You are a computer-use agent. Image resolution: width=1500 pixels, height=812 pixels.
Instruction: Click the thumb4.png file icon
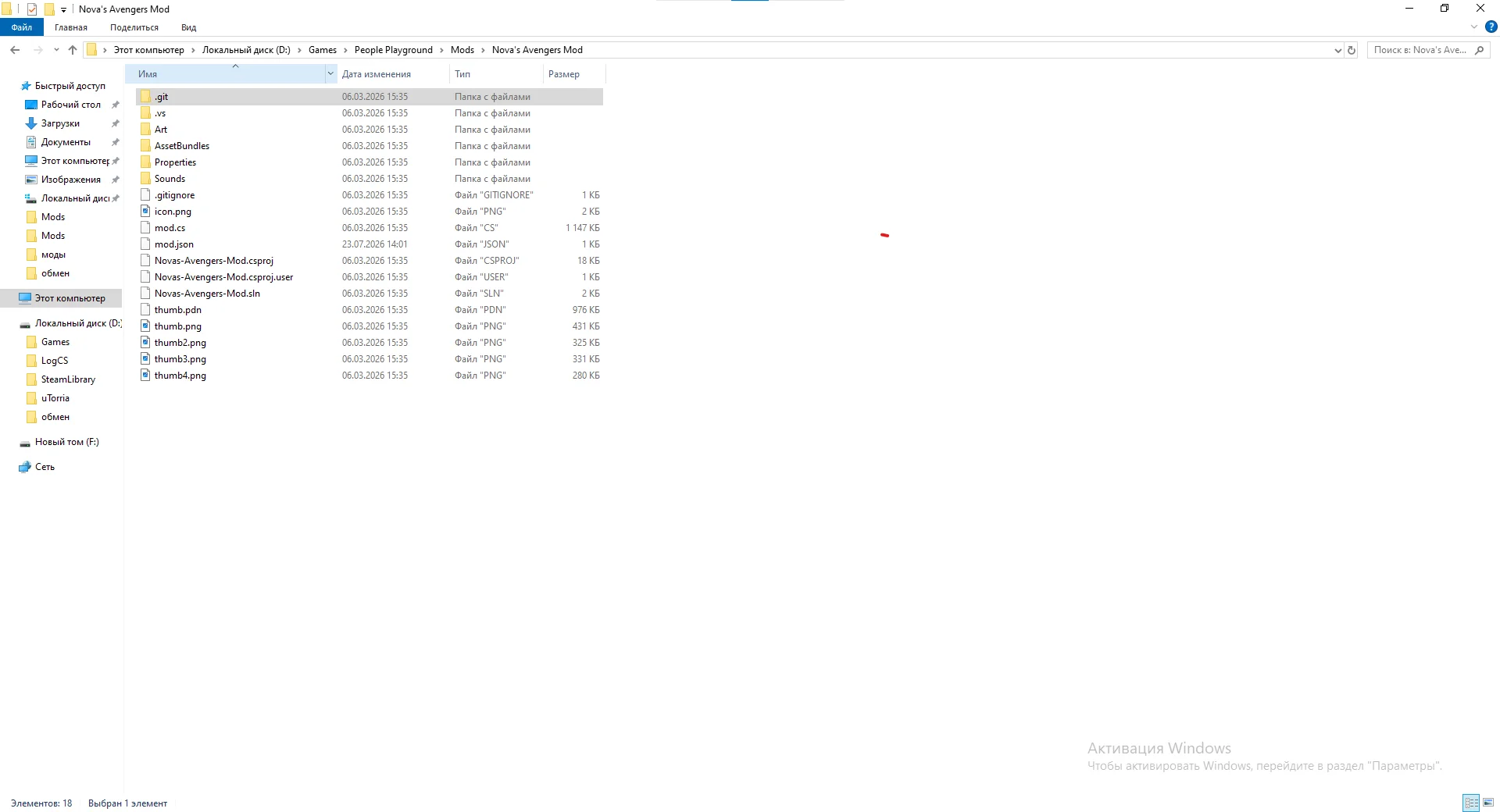(x=145, y=376)
